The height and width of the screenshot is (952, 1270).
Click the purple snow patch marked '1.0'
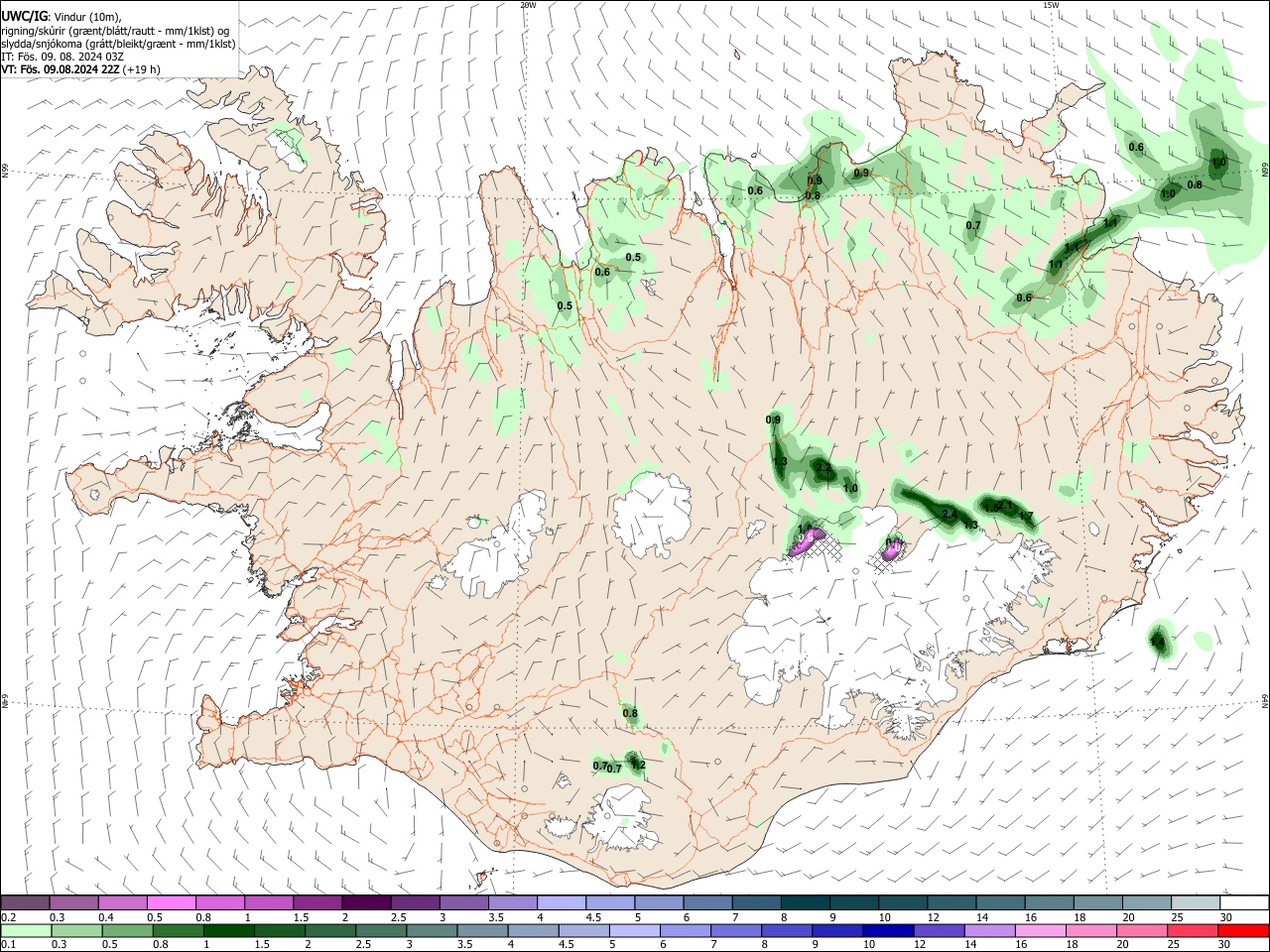(806, 540)
